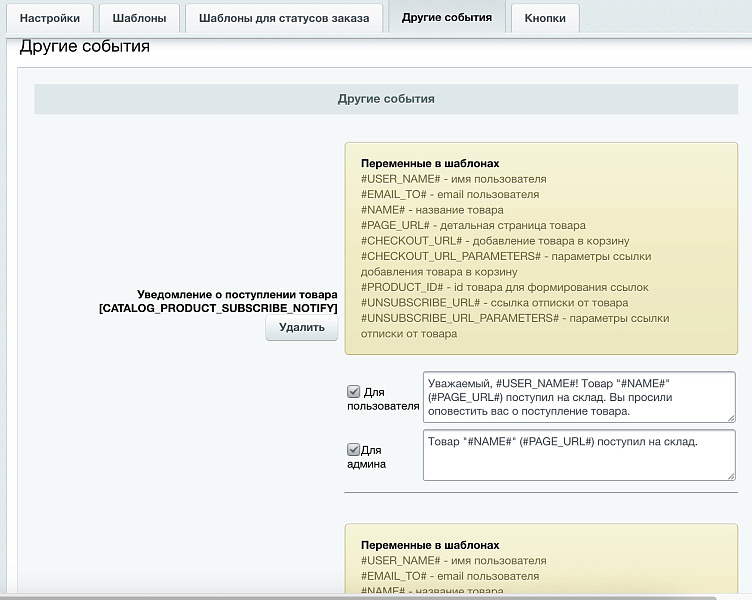This screenshot has width=752, height=600.
Task: Click the Другие события page heading
Action: [85, 47]
